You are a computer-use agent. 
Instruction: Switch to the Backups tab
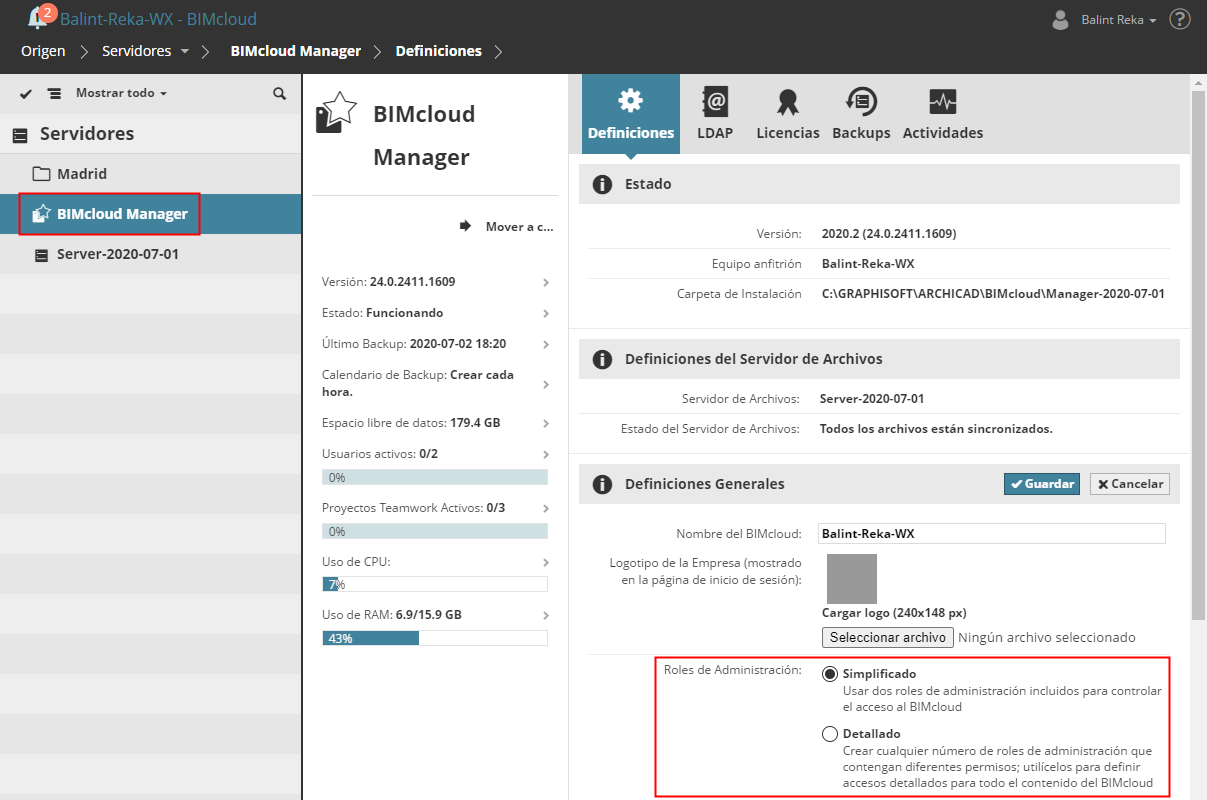click(861, 114)
